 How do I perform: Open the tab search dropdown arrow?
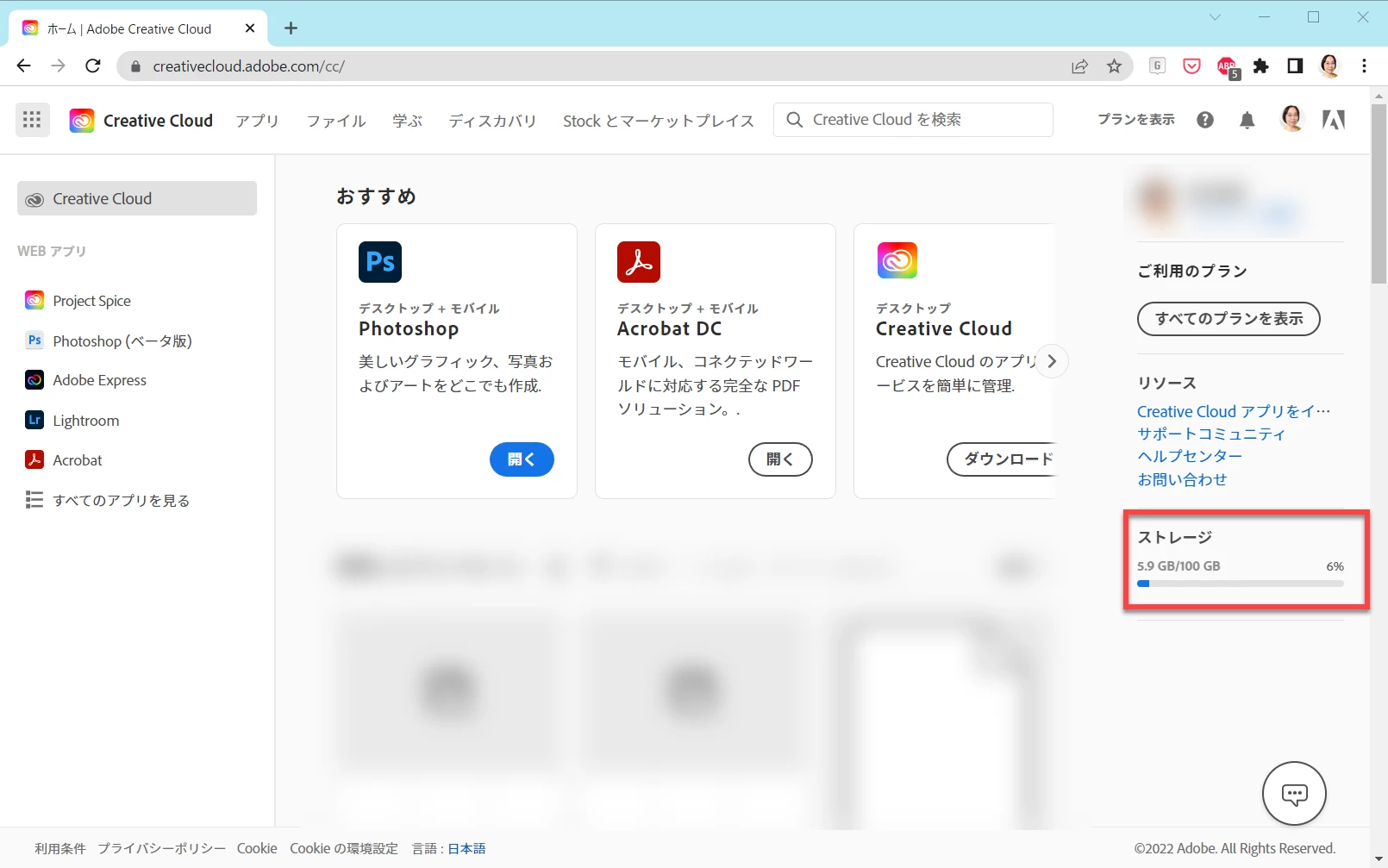(x=1215, y=17)
